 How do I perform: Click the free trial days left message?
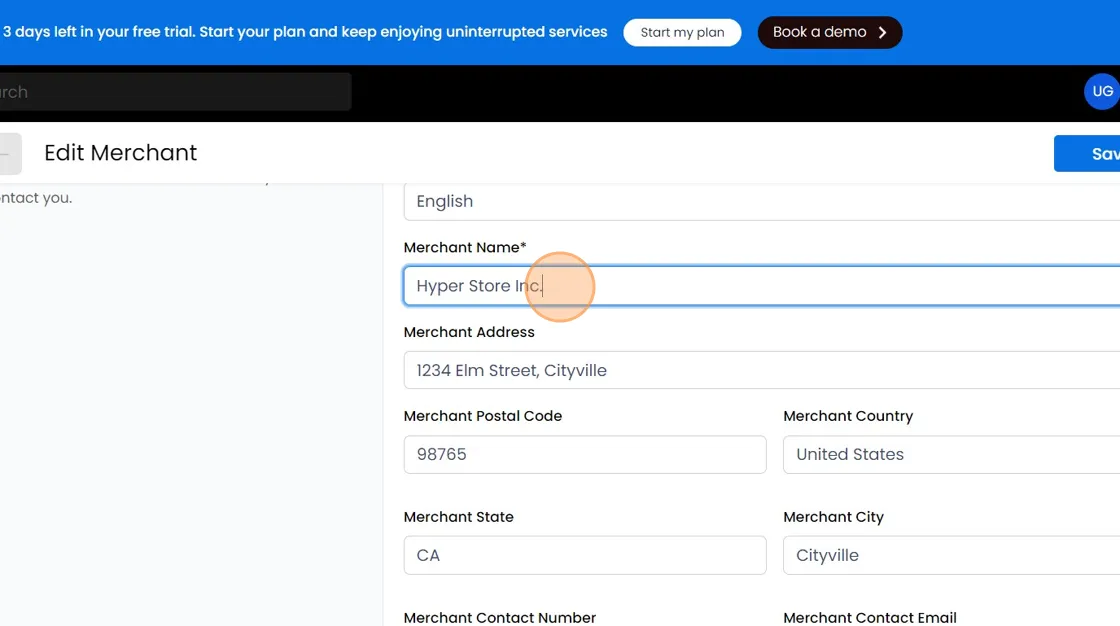coord(305,32)
